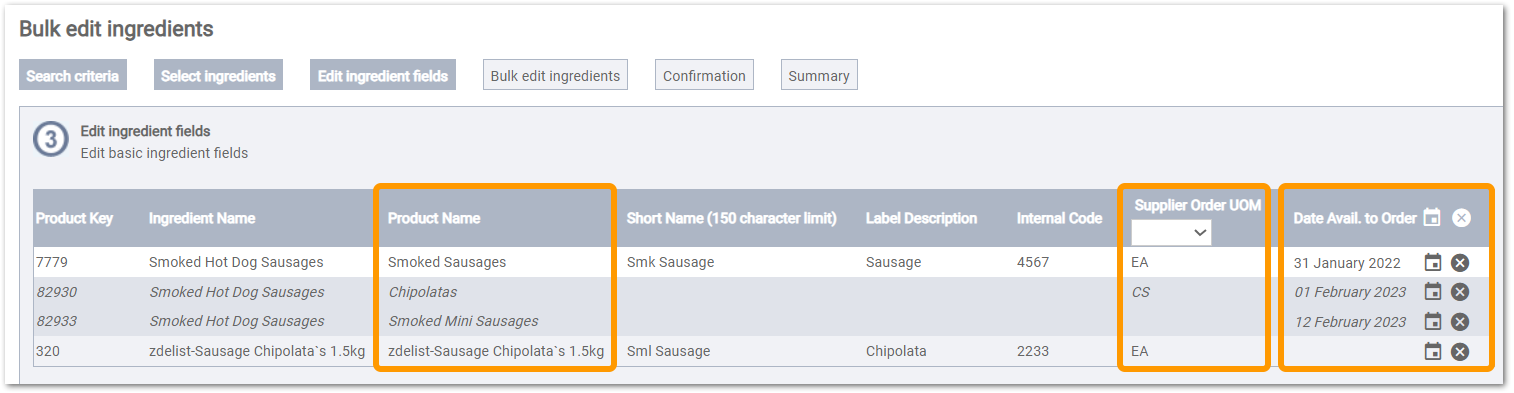Click the 4567 internal code cell
The width and height of the screenshot is (1514, 393).
(x=1064, y=263)
